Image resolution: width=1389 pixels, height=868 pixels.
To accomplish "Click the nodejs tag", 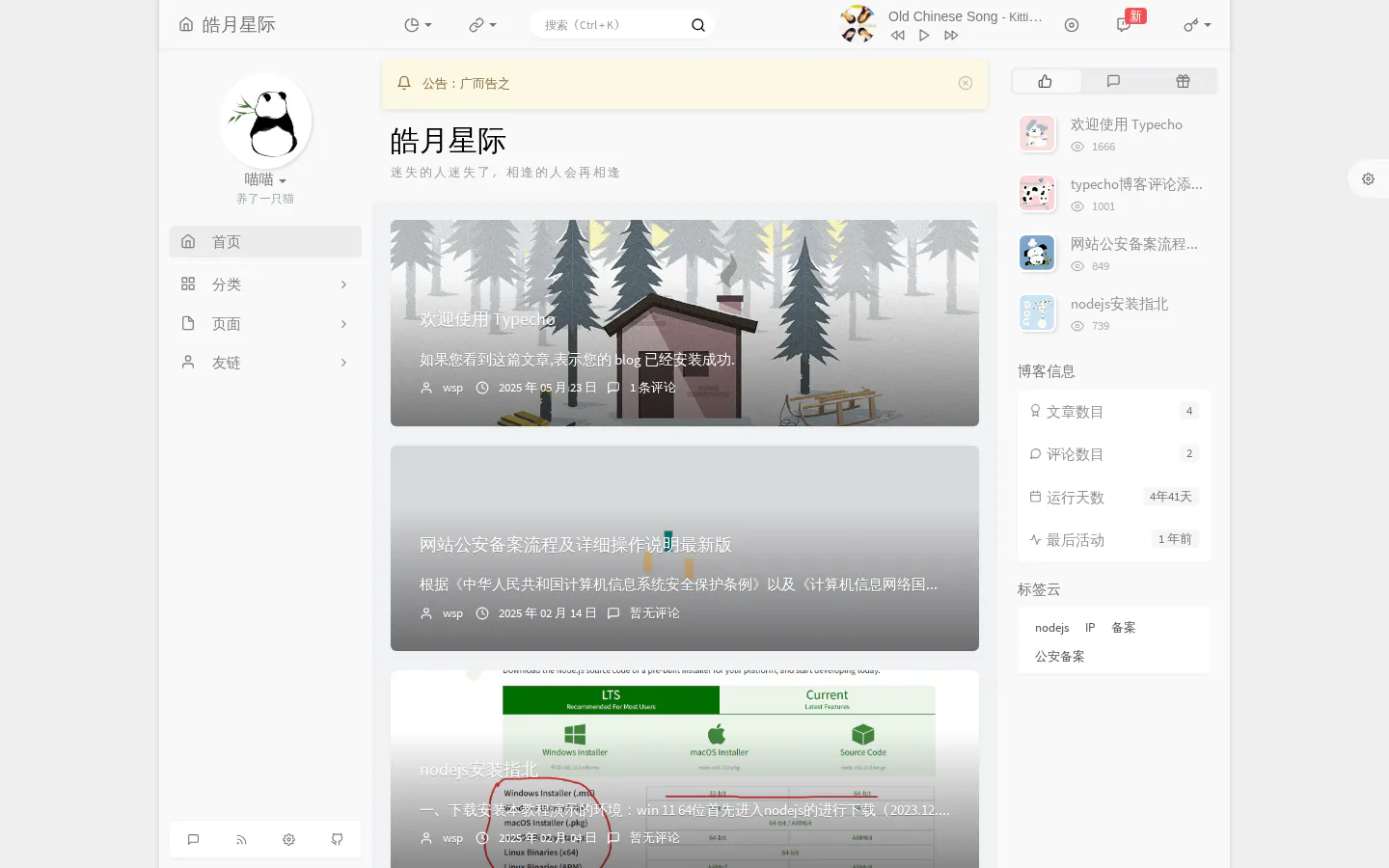I will pyautogui.click(x=1051, y=628).
